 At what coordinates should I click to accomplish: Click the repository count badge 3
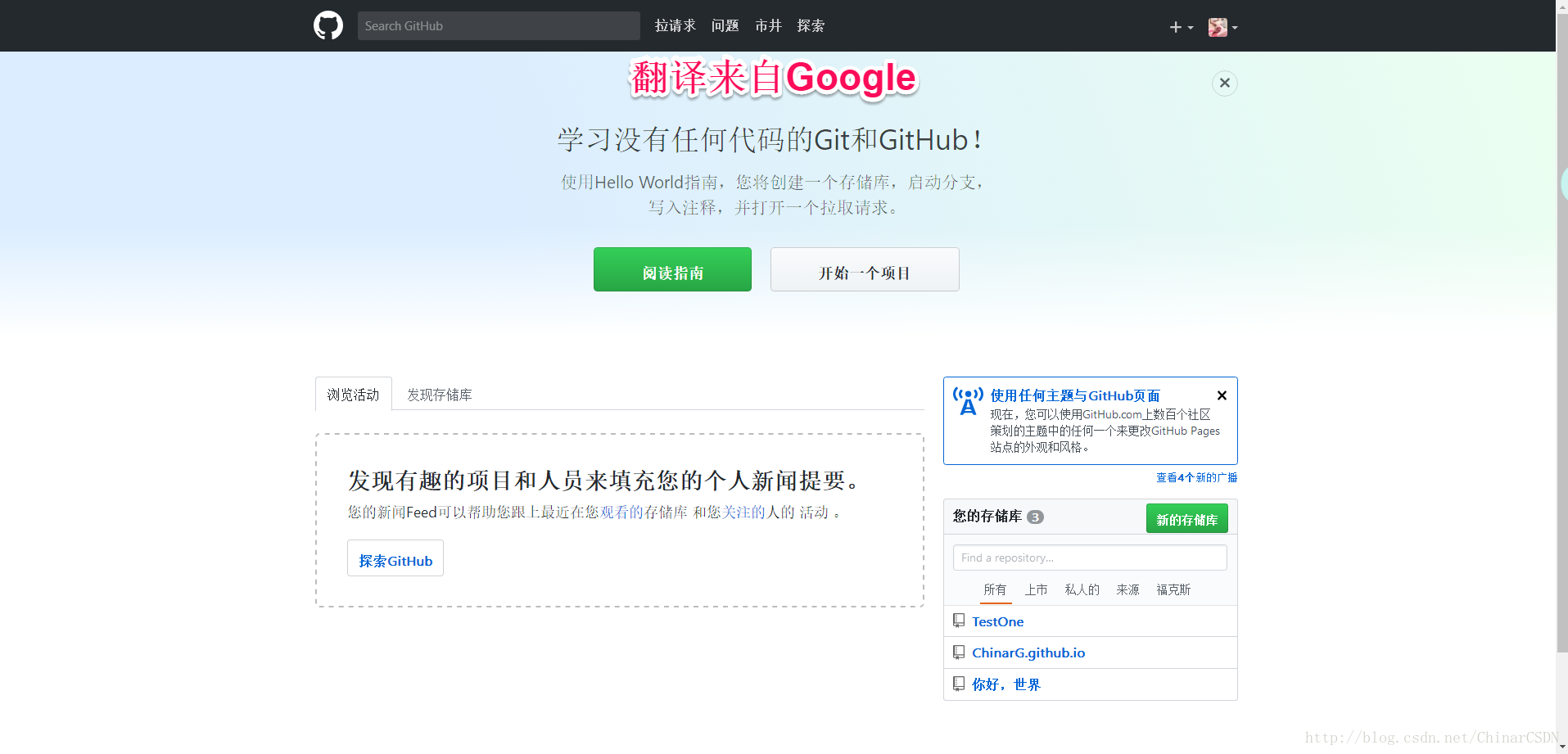click(x=1035, y=517)
